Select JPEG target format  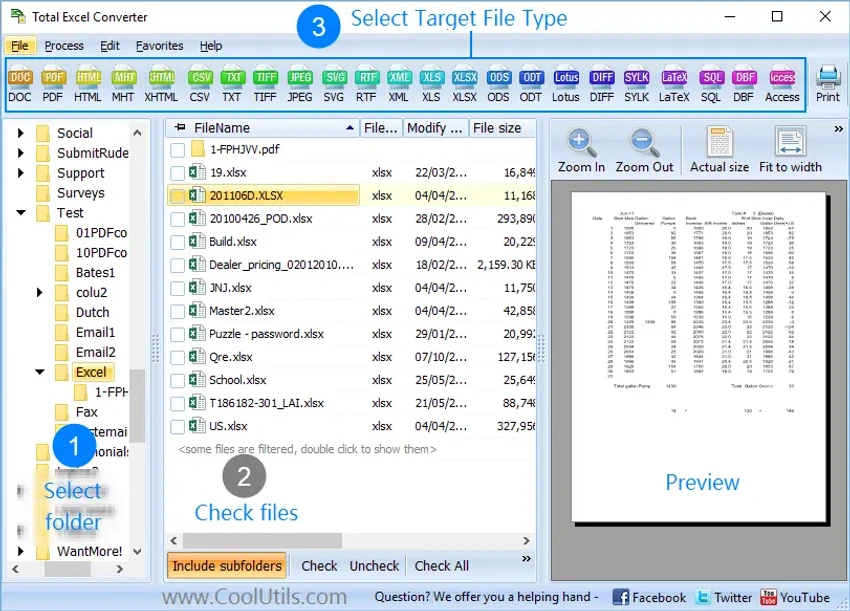[x=300, y=85]
